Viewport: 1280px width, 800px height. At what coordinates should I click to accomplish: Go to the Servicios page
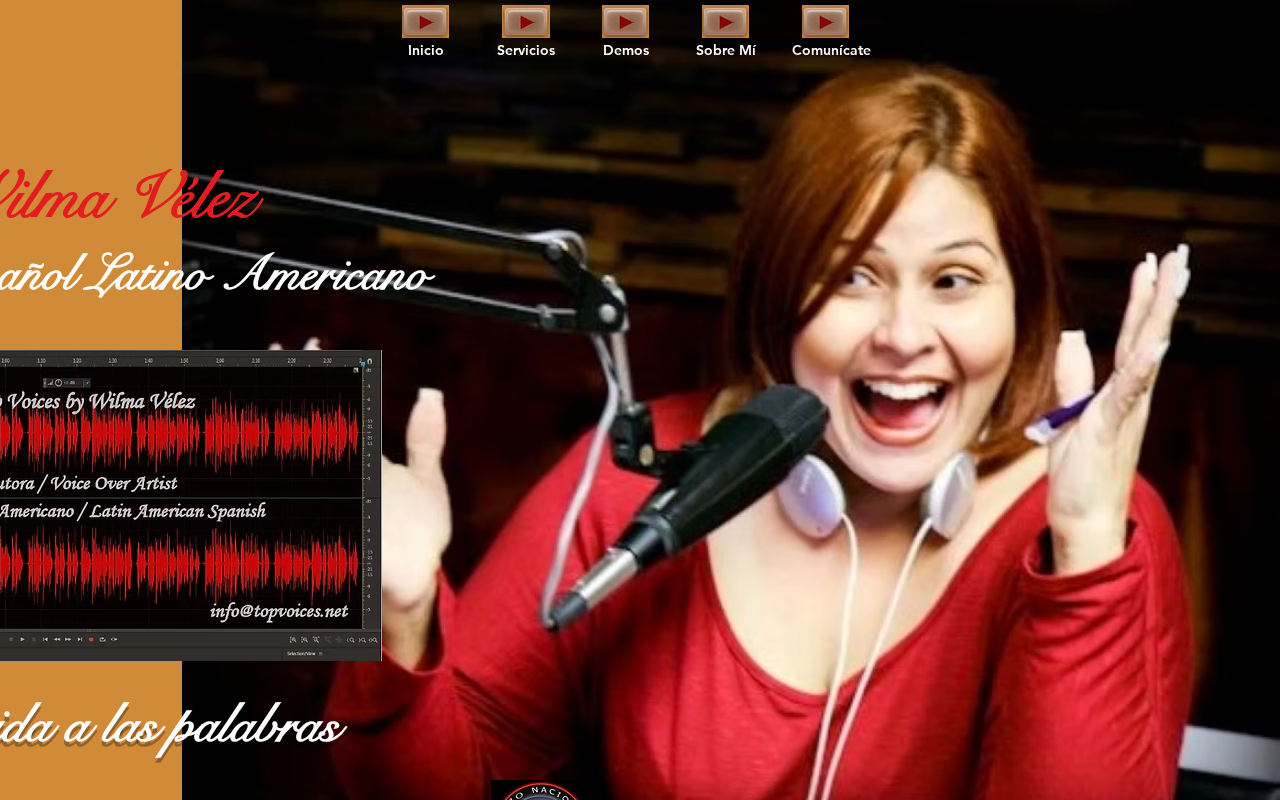(526, 50)
